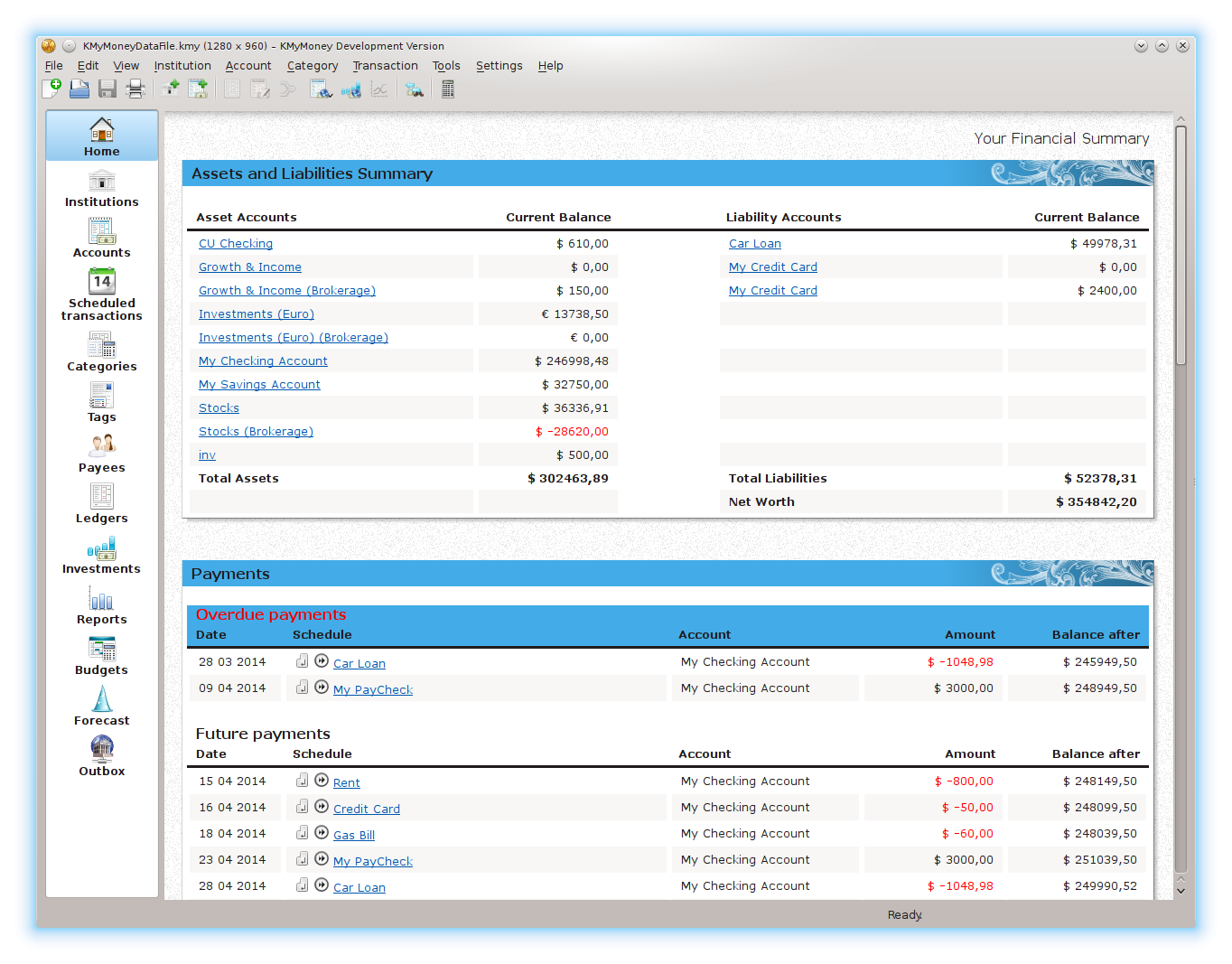Open the Budgets view
The height and width of the screenshot is (964, 1232).
[x=101, y=656]
